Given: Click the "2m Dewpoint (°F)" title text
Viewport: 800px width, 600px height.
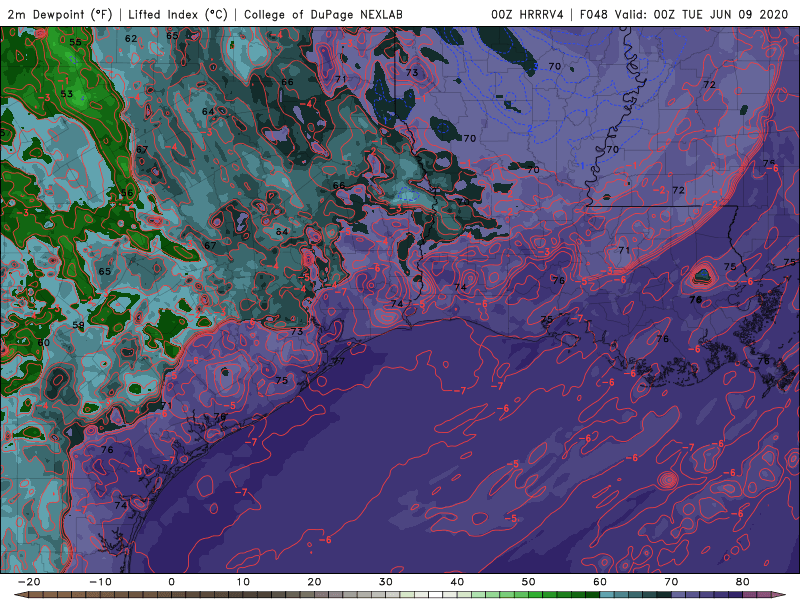Looking at the screenshot, I should coord(60,14).
